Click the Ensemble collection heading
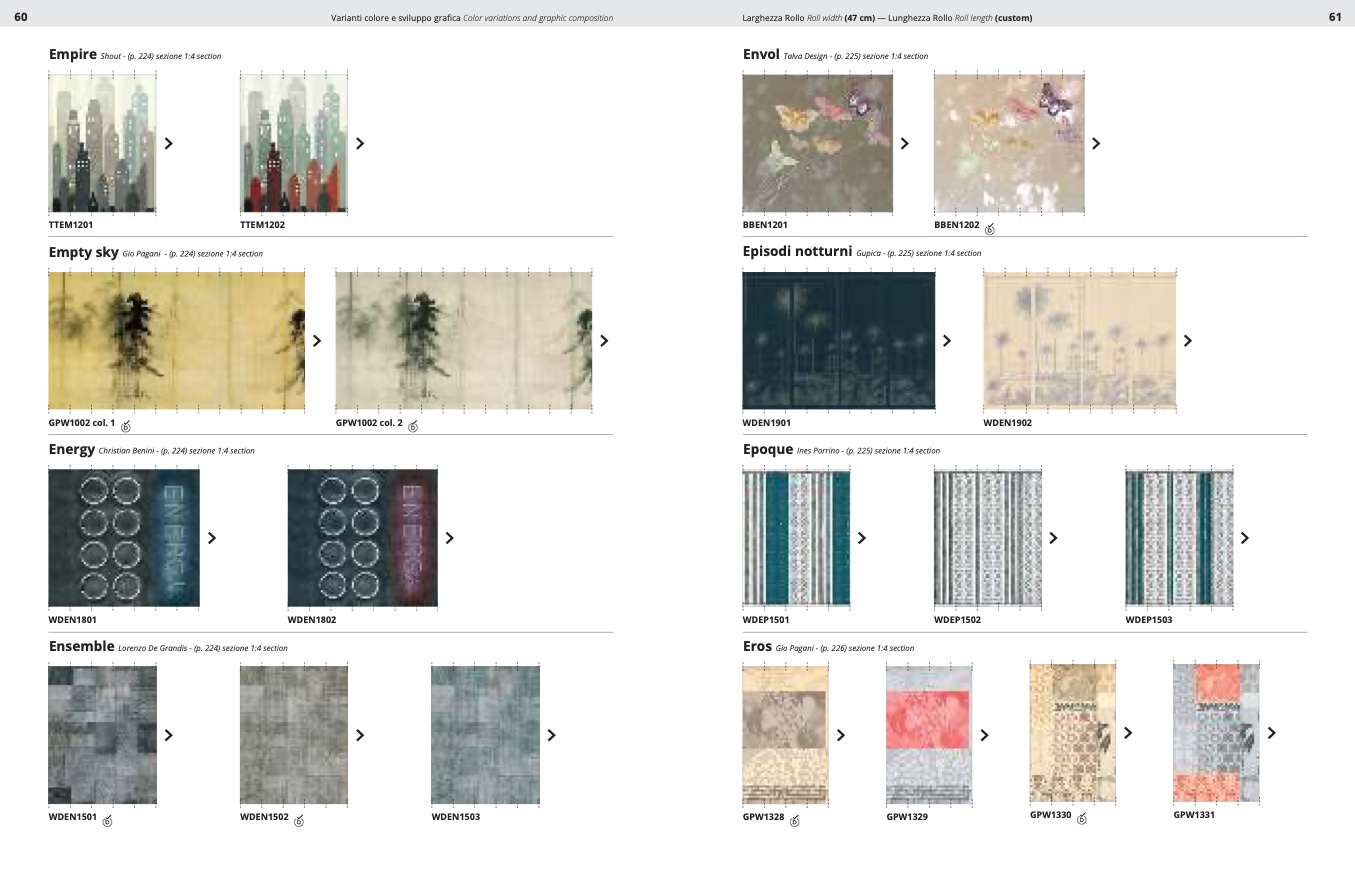Viewport: 1355px width, 878px height. point(81,647)
